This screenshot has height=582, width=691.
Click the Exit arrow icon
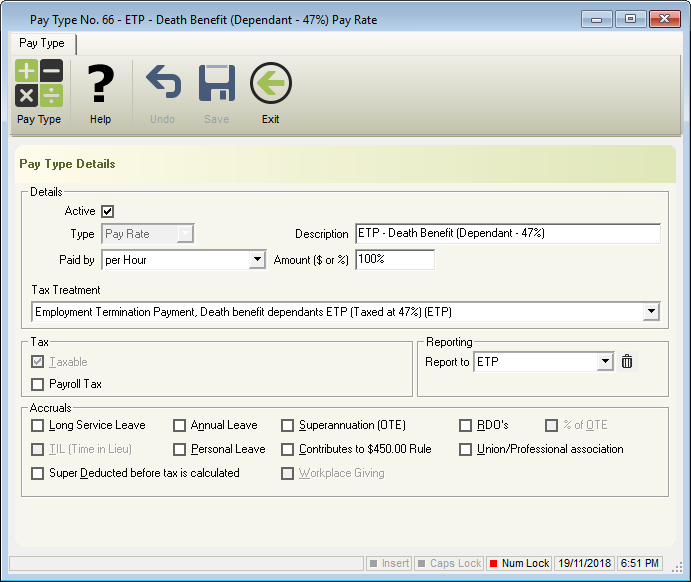(x=271, y=83)
